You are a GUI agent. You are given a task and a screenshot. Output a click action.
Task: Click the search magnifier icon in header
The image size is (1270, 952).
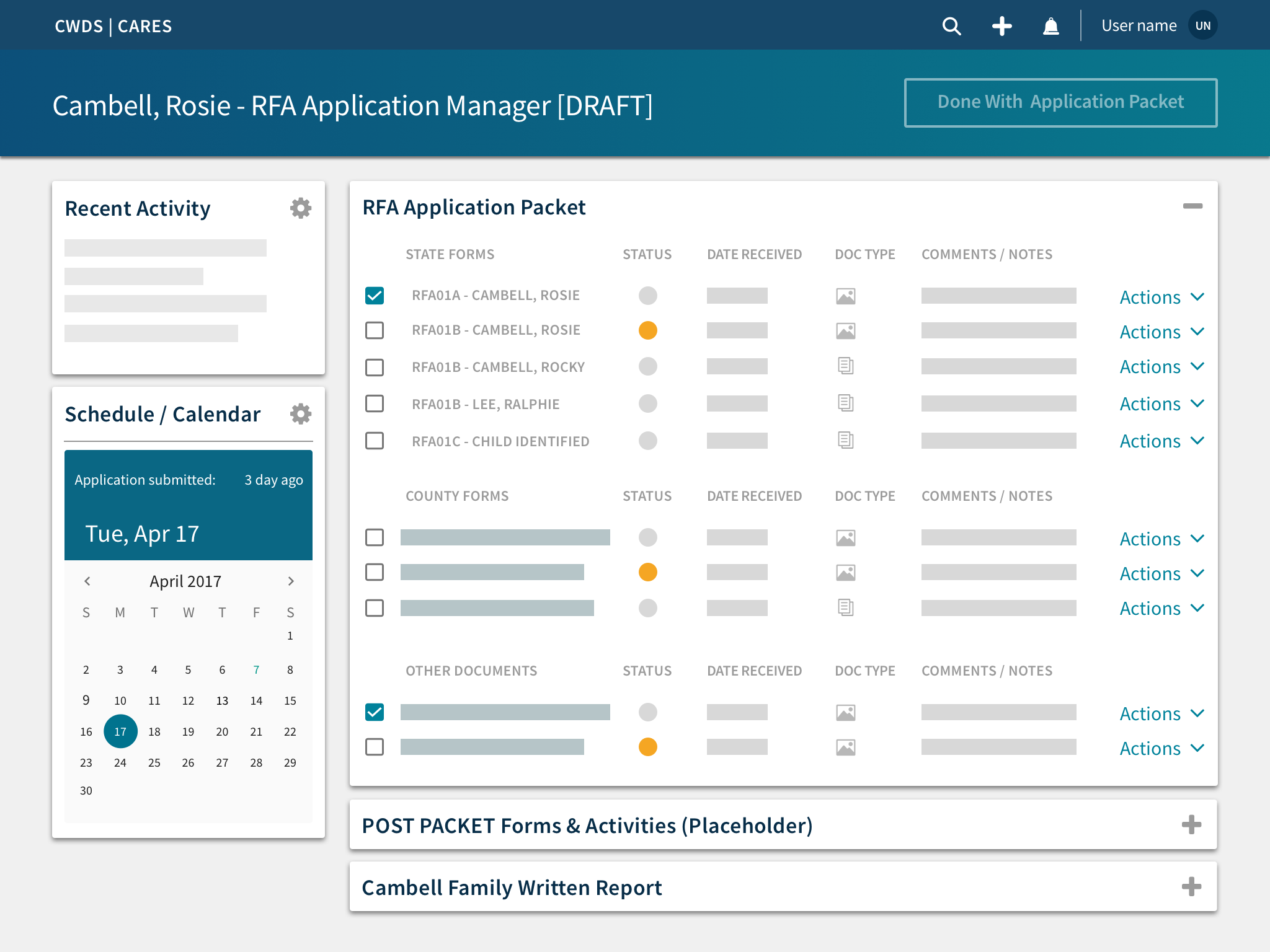(x=951, y=26)
